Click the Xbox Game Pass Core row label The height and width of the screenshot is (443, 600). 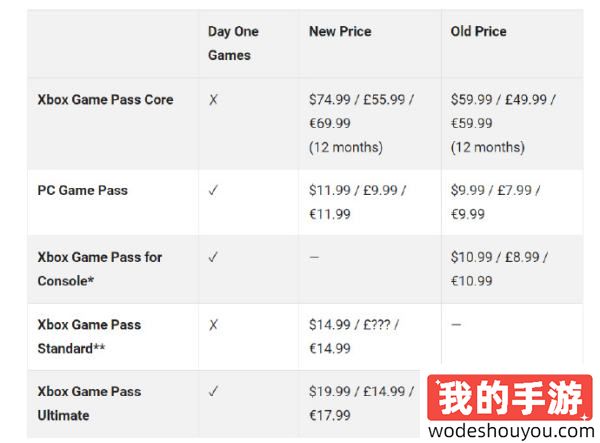coord(105,100)
